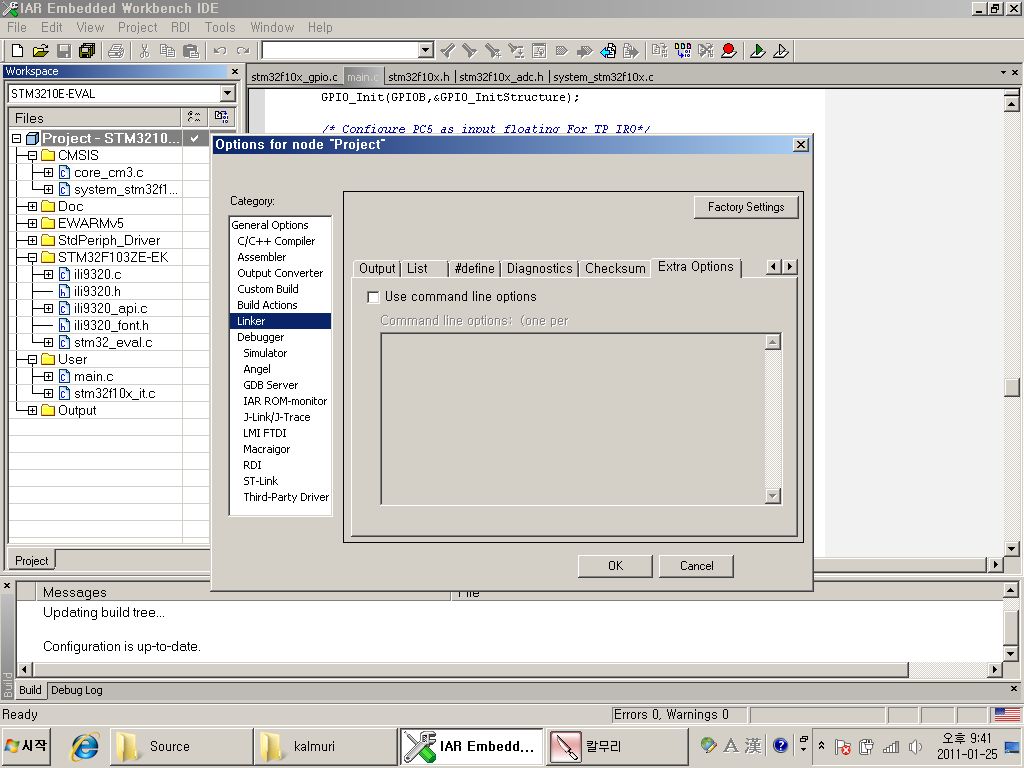Select C/C++ Compiler category

[276, 241]
